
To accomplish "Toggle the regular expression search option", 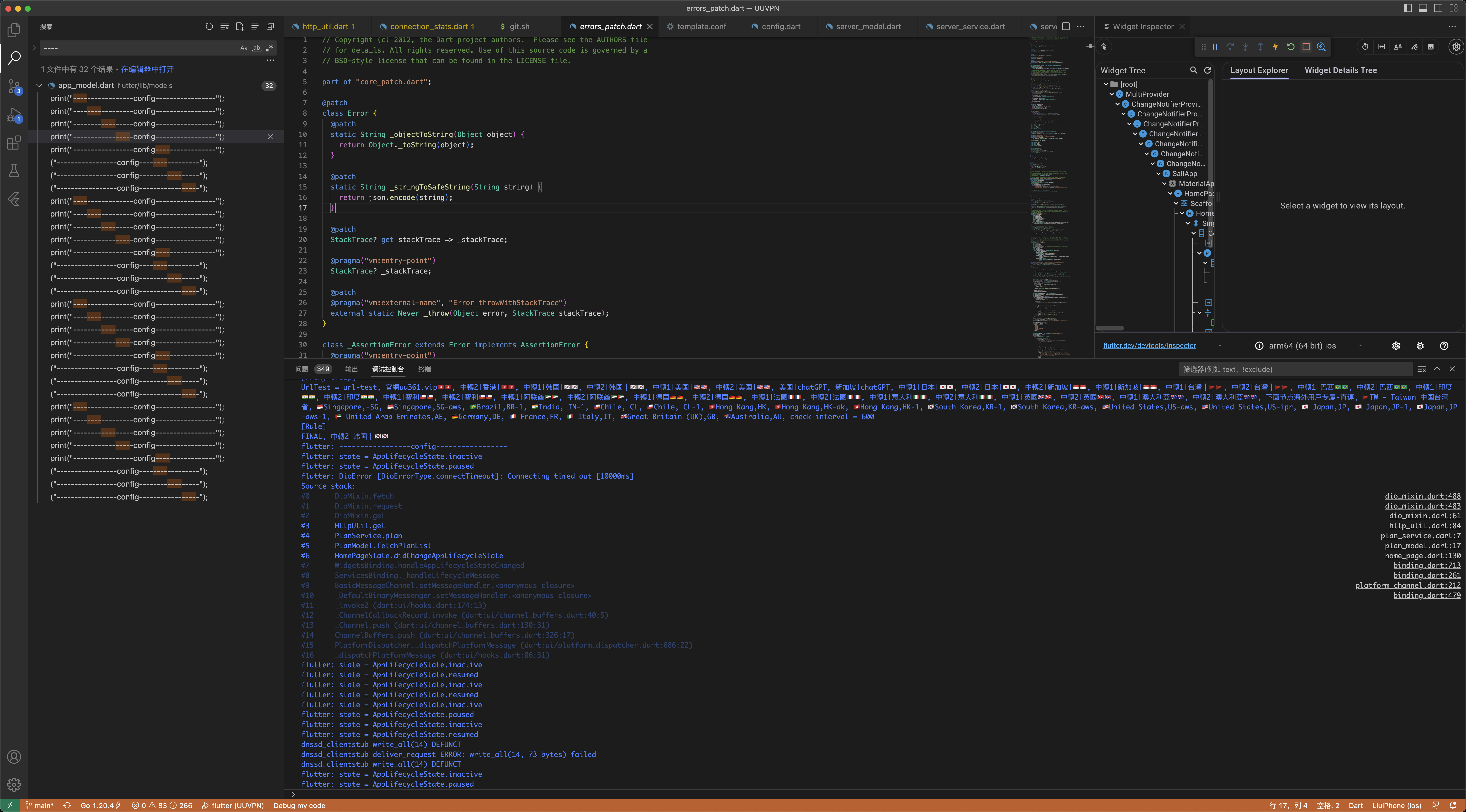I will tap(270, 48).
